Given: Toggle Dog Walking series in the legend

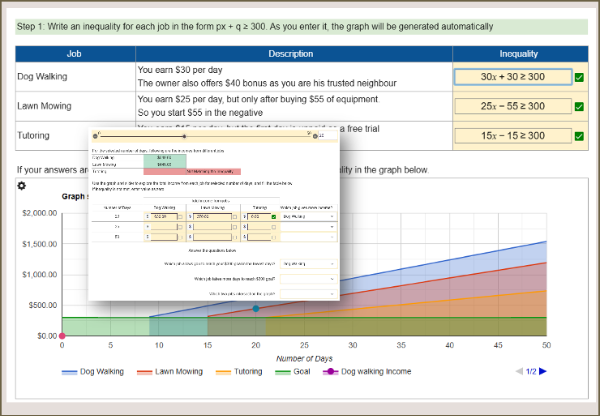Looking at the screenshot, I should (93, 372).
